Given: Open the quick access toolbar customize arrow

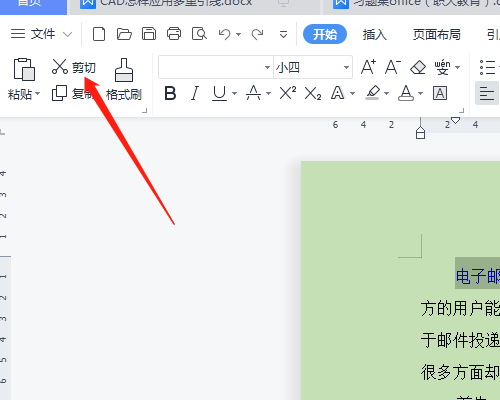Looking at the screenshot, I should click(283, 34).
